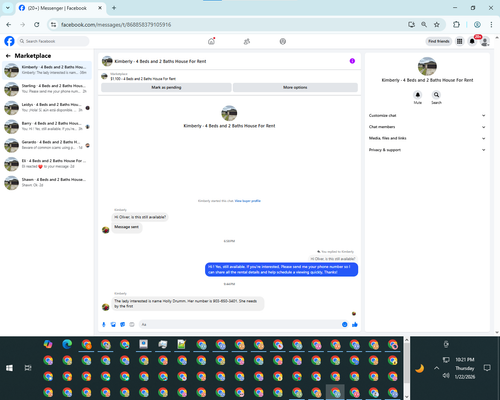
Task: Choose a sticker from composer
Action: tap(123, 324)
